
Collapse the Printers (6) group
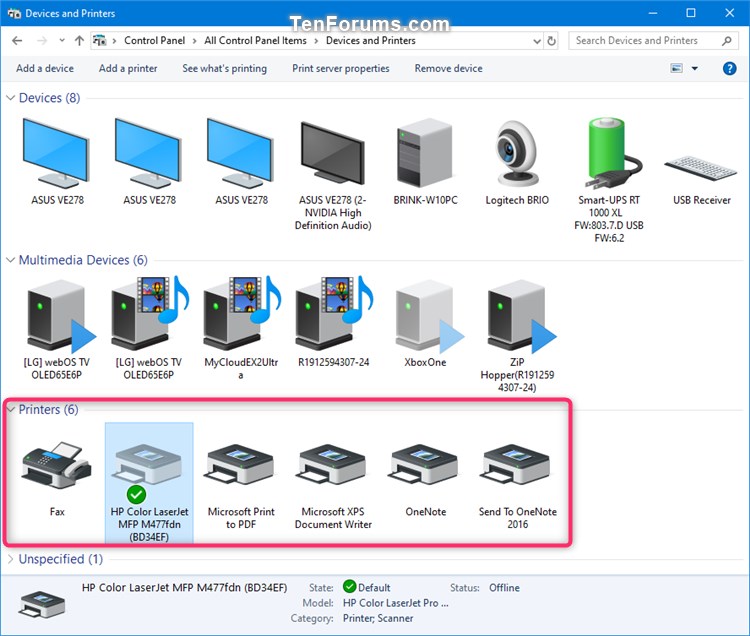[x=10, y=409]
